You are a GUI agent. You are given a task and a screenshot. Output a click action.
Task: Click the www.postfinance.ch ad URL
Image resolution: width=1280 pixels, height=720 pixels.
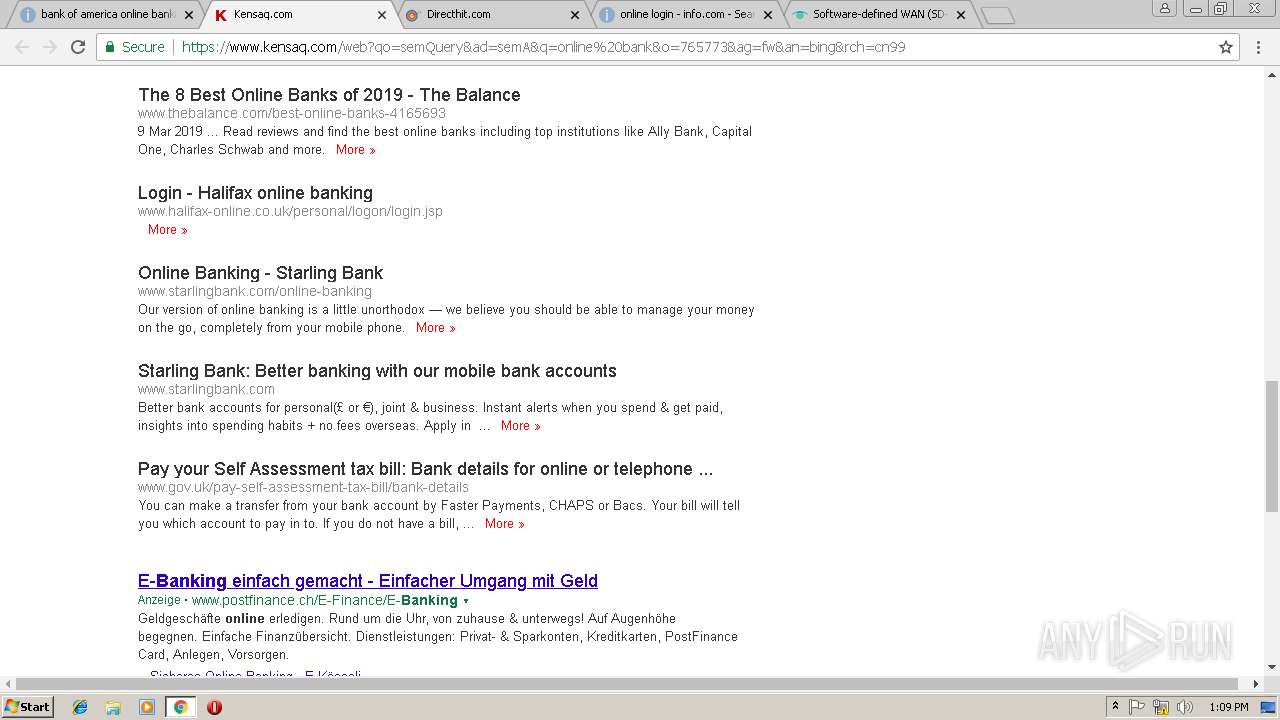point(324,601)
